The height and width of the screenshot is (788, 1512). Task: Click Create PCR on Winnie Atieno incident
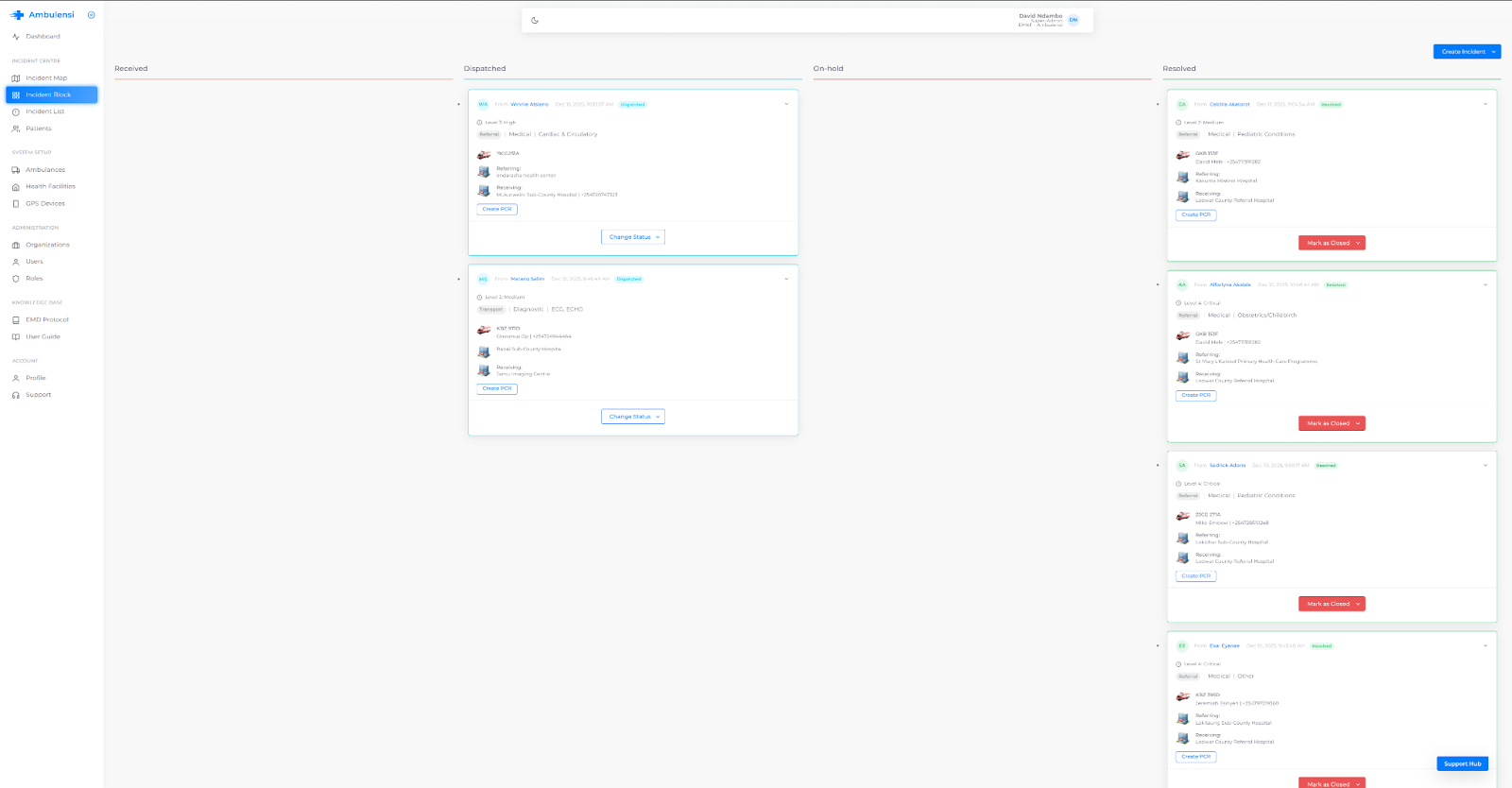click(x=497, y=210)
